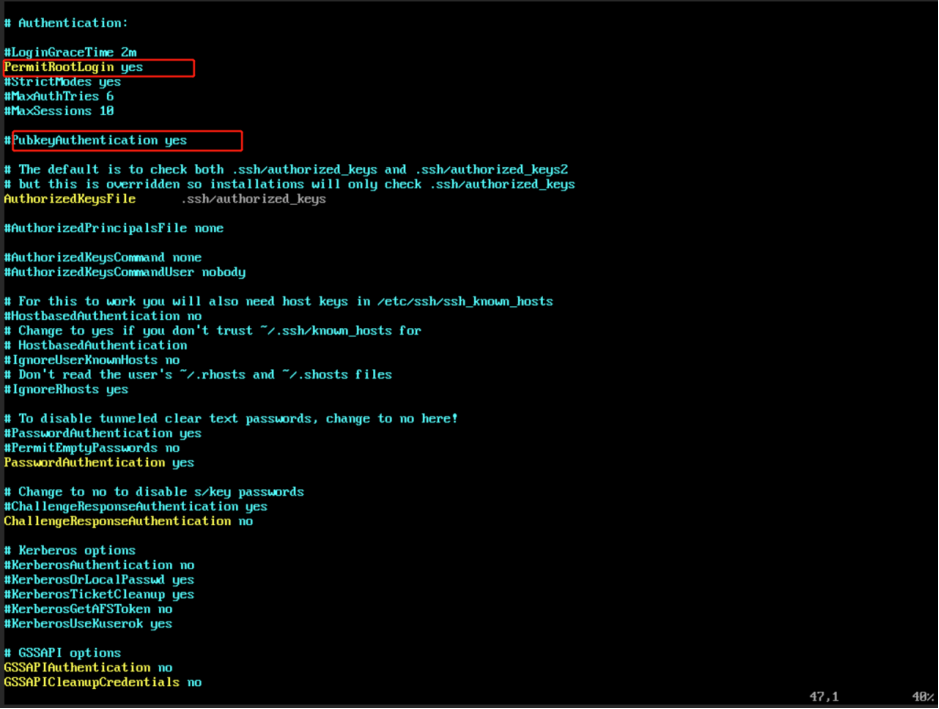Click '#PermitEmptyPasswords no' line
This screenshot has height=709, width=939.
click(x=92, y=448)
